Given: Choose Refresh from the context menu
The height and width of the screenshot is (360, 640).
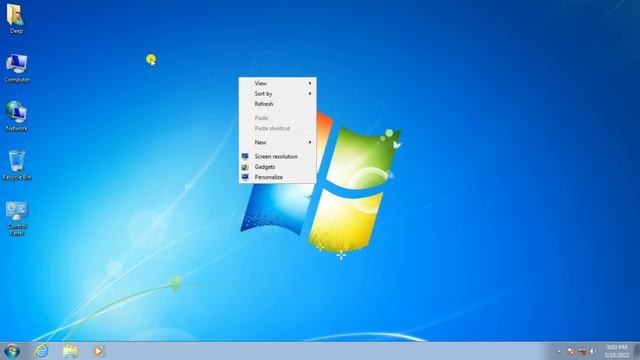Looking at the screenshot, I should pyautogui.click(x=278, y=104).
